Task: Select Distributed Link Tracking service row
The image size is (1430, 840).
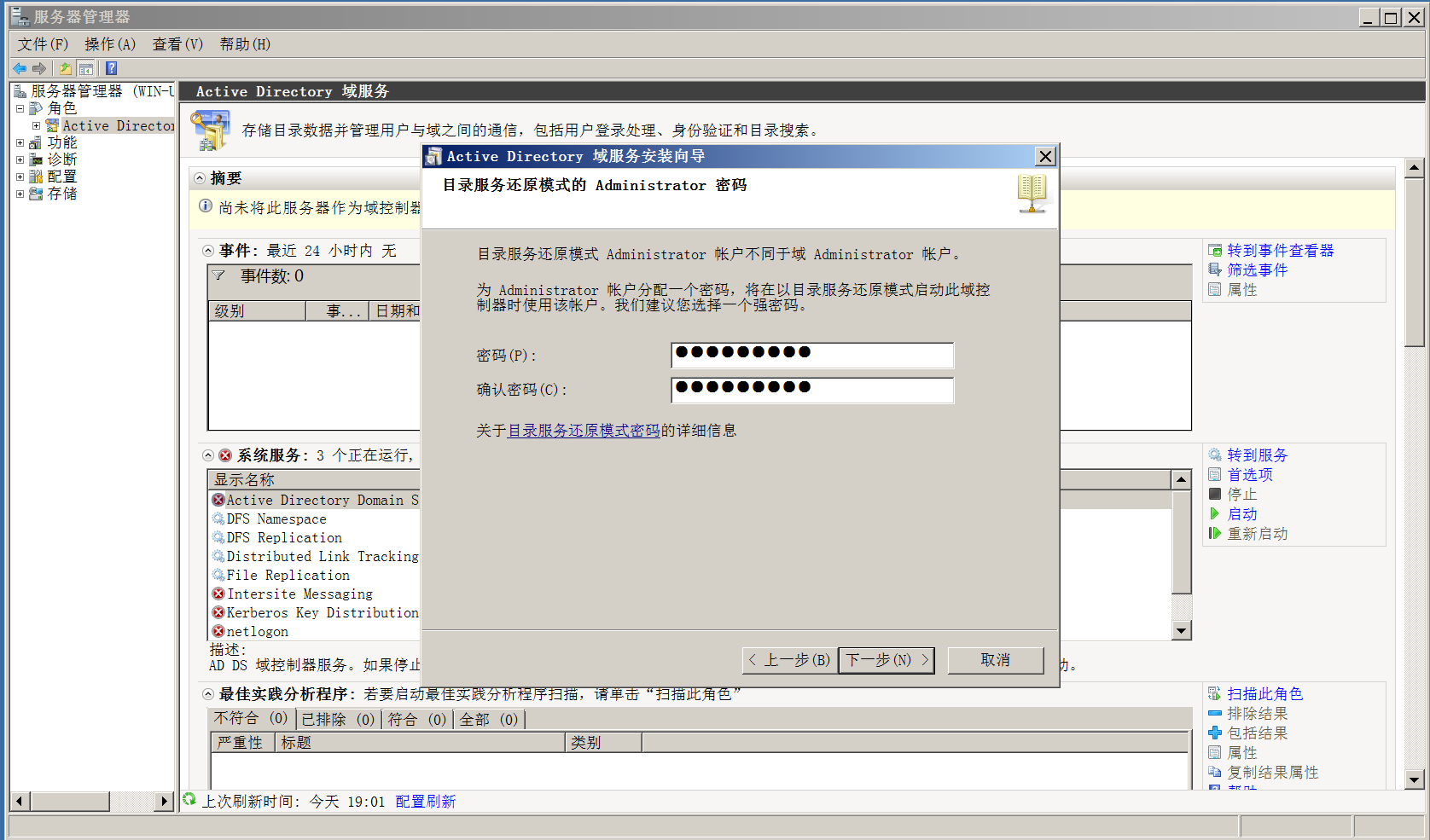Action: [316, 557]
